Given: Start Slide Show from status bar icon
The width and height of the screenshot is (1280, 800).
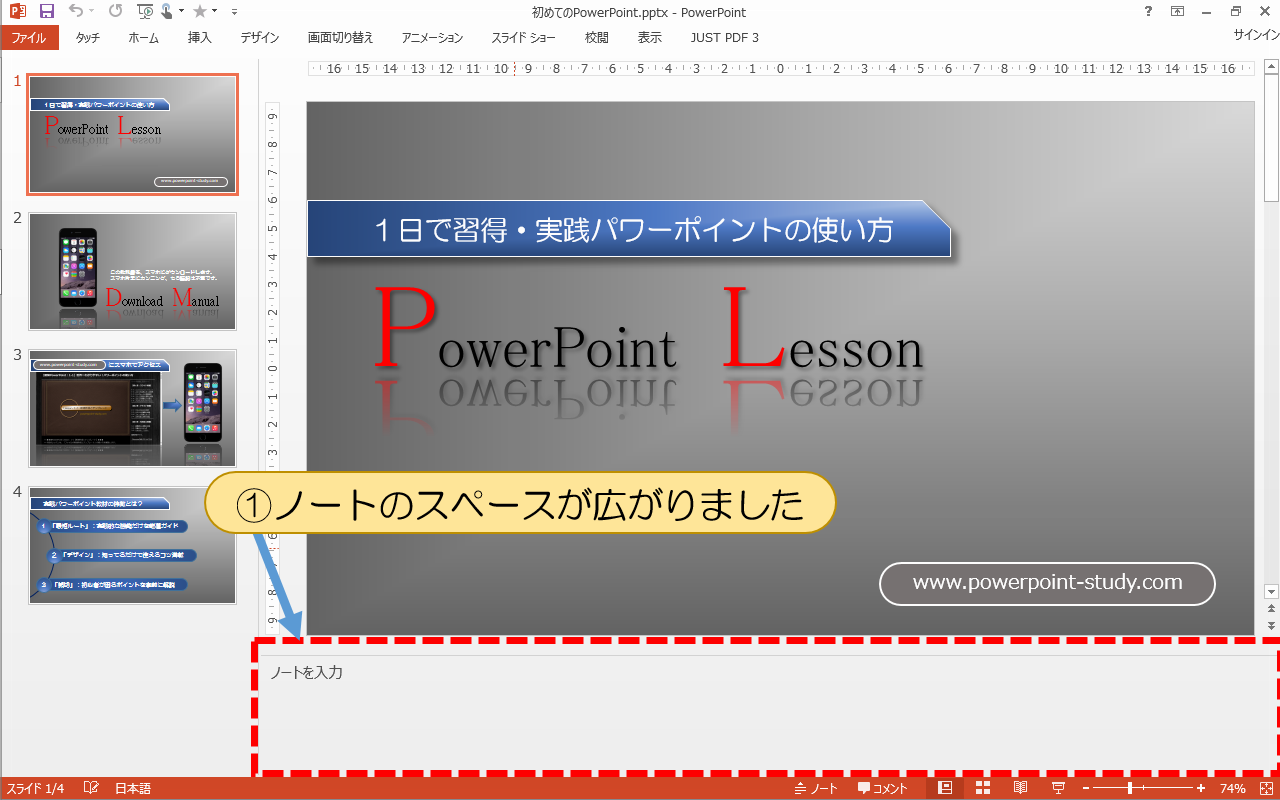Looking at the screenshot, I should [1058, 789].
